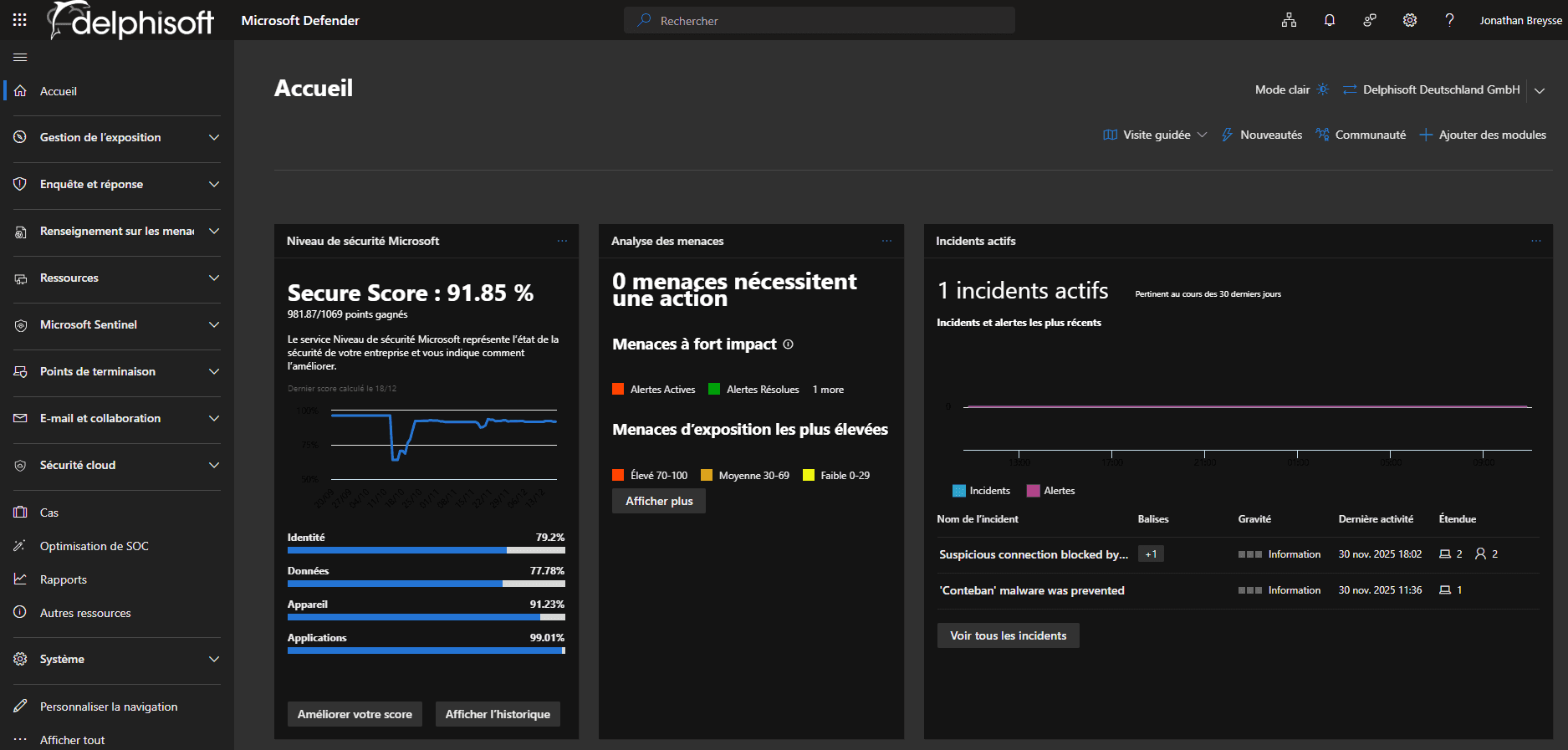Viewport: 1568px width, 750px height.
Task: Open the help question mark icon
Action: [1450, 20]
